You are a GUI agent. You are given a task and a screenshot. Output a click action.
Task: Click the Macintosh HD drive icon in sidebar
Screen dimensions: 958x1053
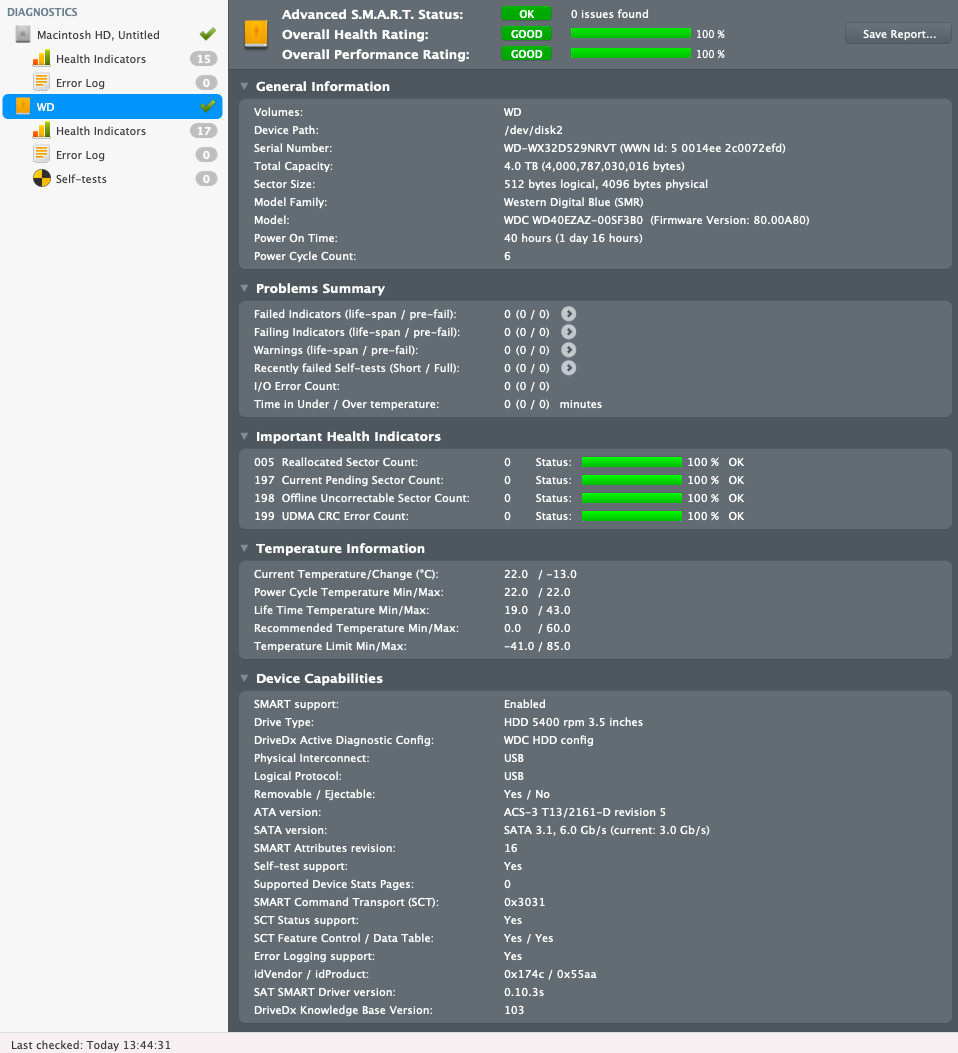point(23,34)
